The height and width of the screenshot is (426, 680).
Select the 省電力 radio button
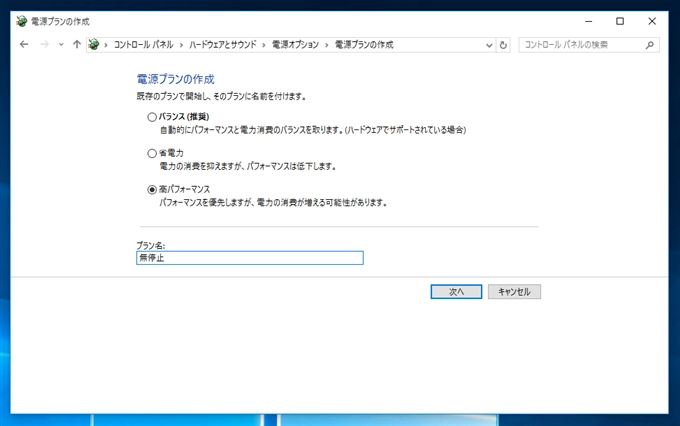[x=152, y=153]
